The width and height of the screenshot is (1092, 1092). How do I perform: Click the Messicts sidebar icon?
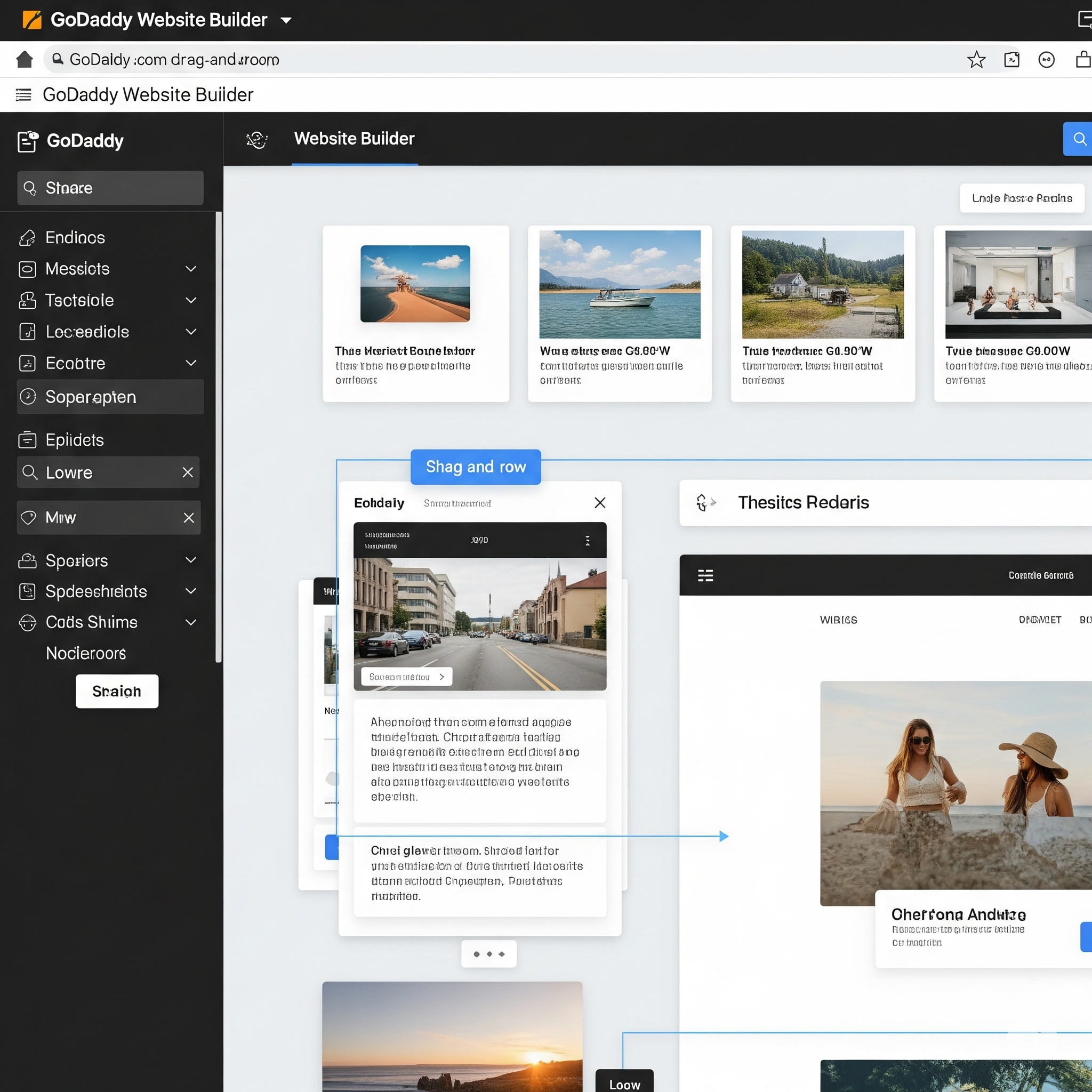tap(27, 269)
